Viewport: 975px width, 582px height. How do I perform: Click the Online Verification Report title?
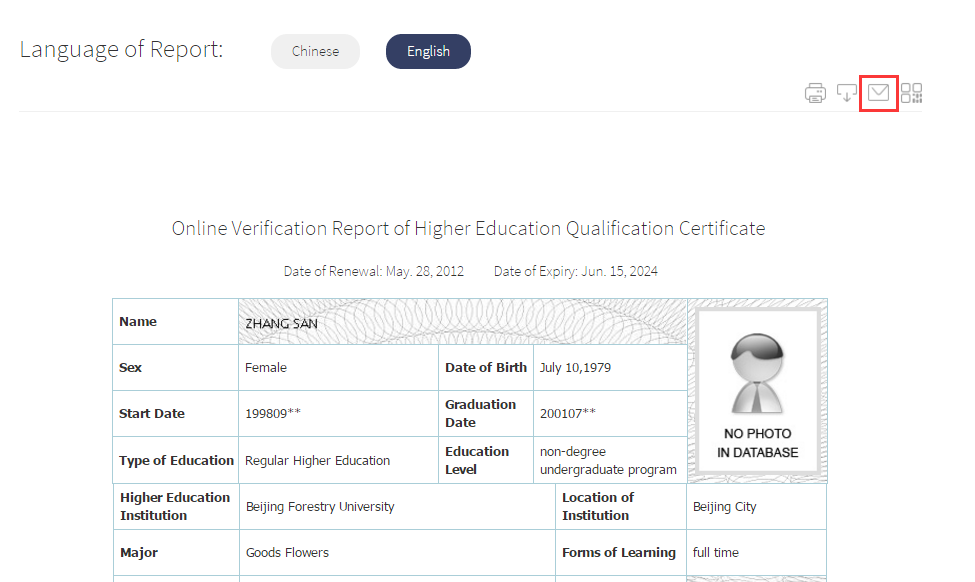(468, 228)
